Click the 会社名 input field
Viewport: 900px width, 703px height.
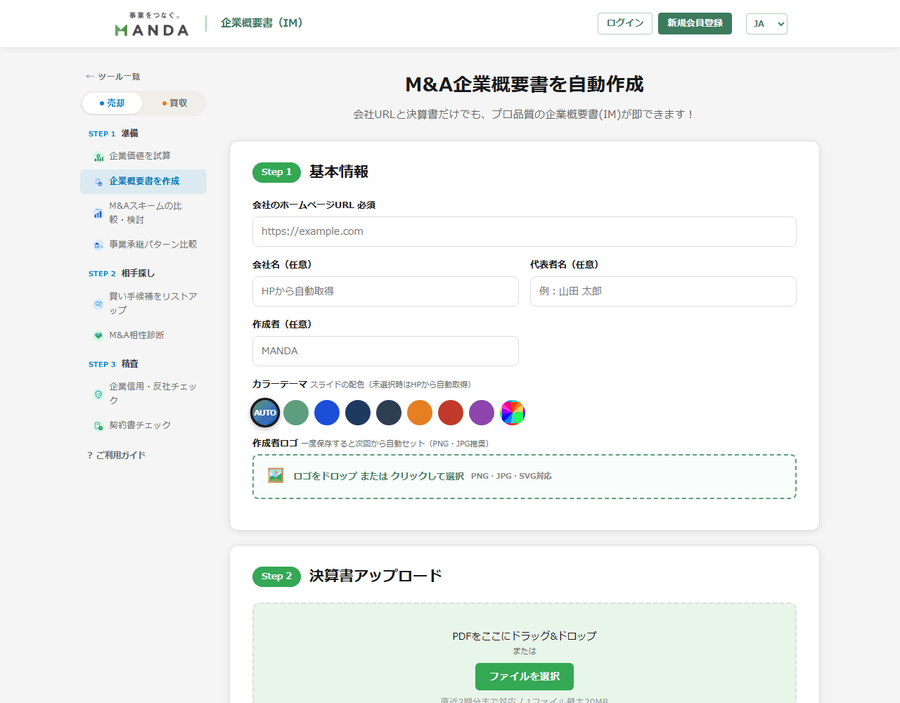385,292
